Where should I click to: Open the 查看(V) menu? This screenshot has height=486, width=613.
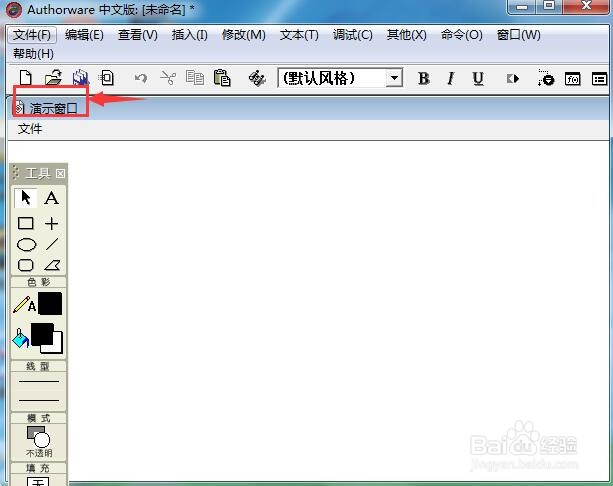pos(138,35)
